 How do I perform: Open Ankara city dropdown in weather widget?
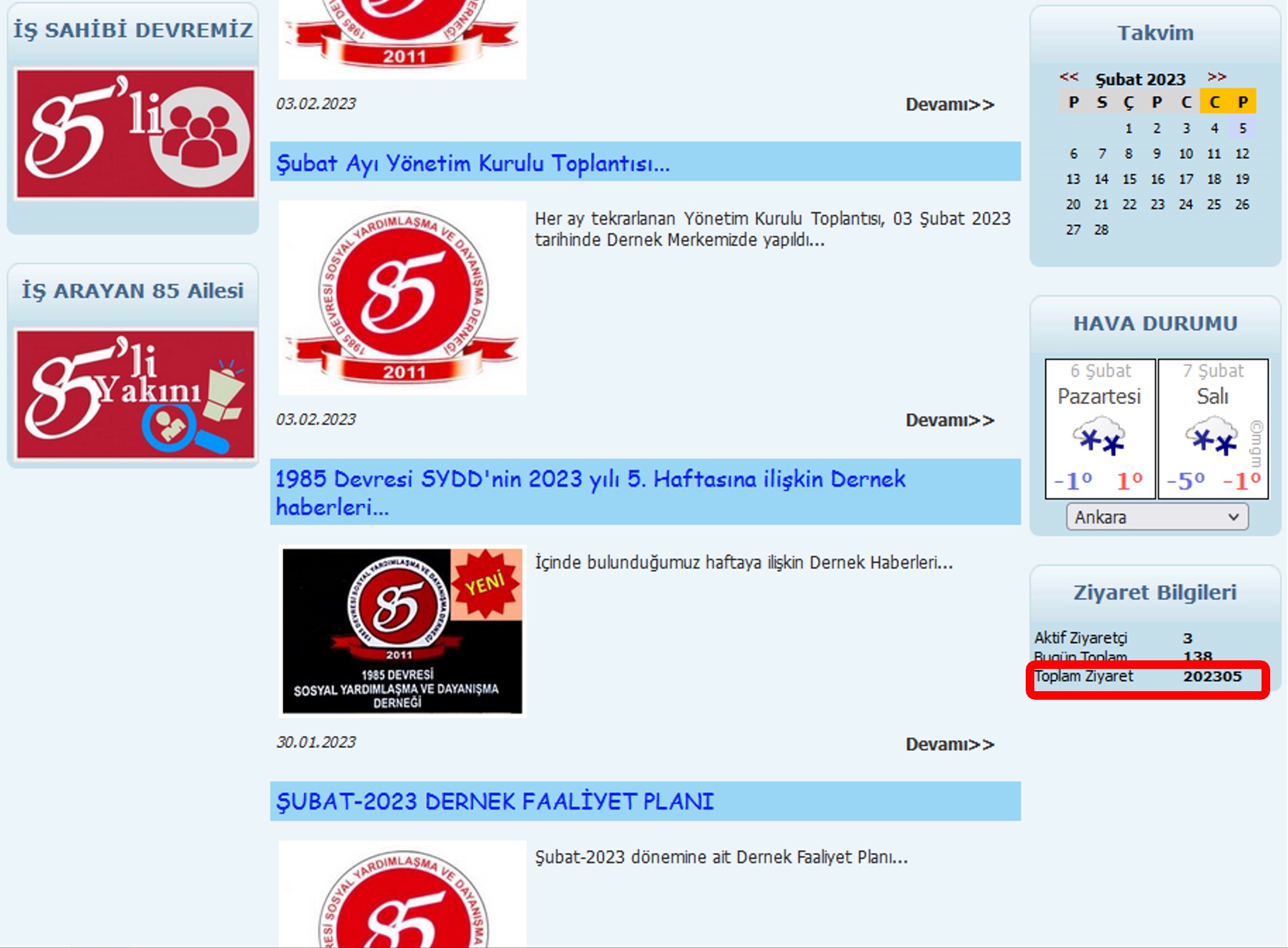pyautogui.click(x=1157, y=517)
